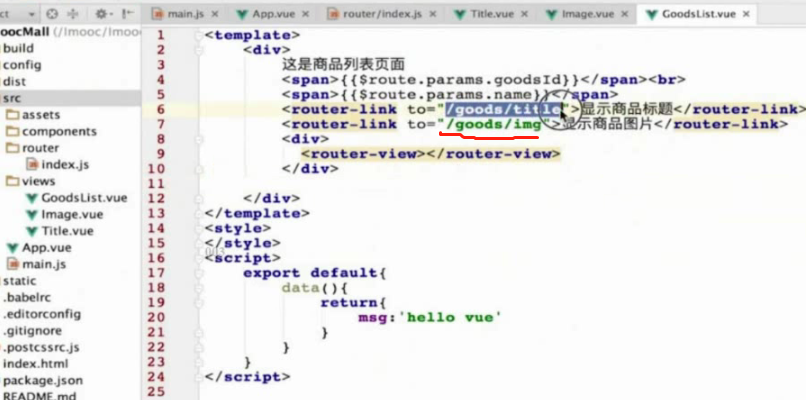Screen dimensions: 806x400
Task: Click the fold end marker on line 10
Action: coord(198,169)
